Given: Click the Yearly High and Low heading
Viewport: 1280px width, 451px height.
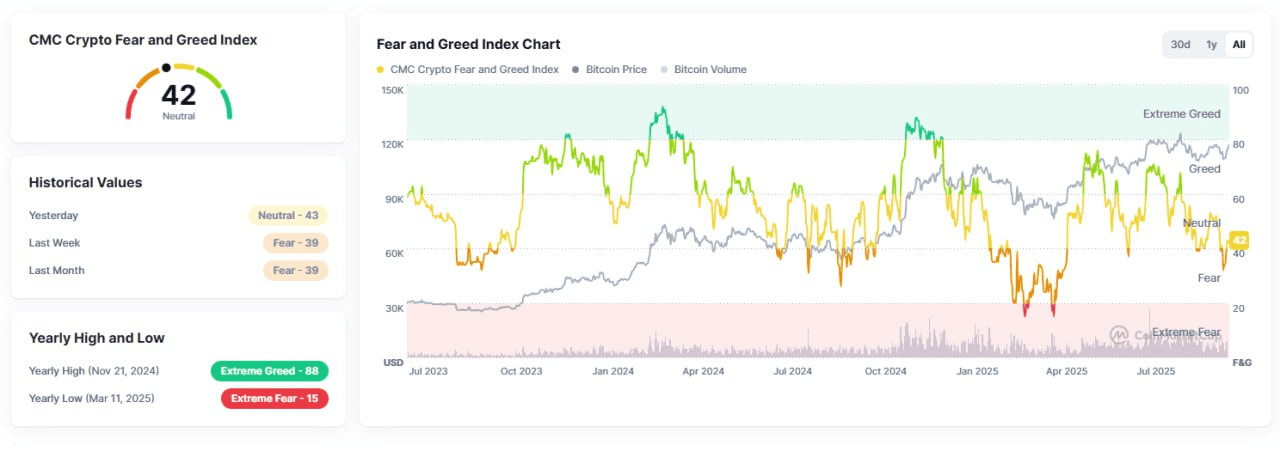Looking at the screenshot, I should pyautogui.click(x=97, y=338).
